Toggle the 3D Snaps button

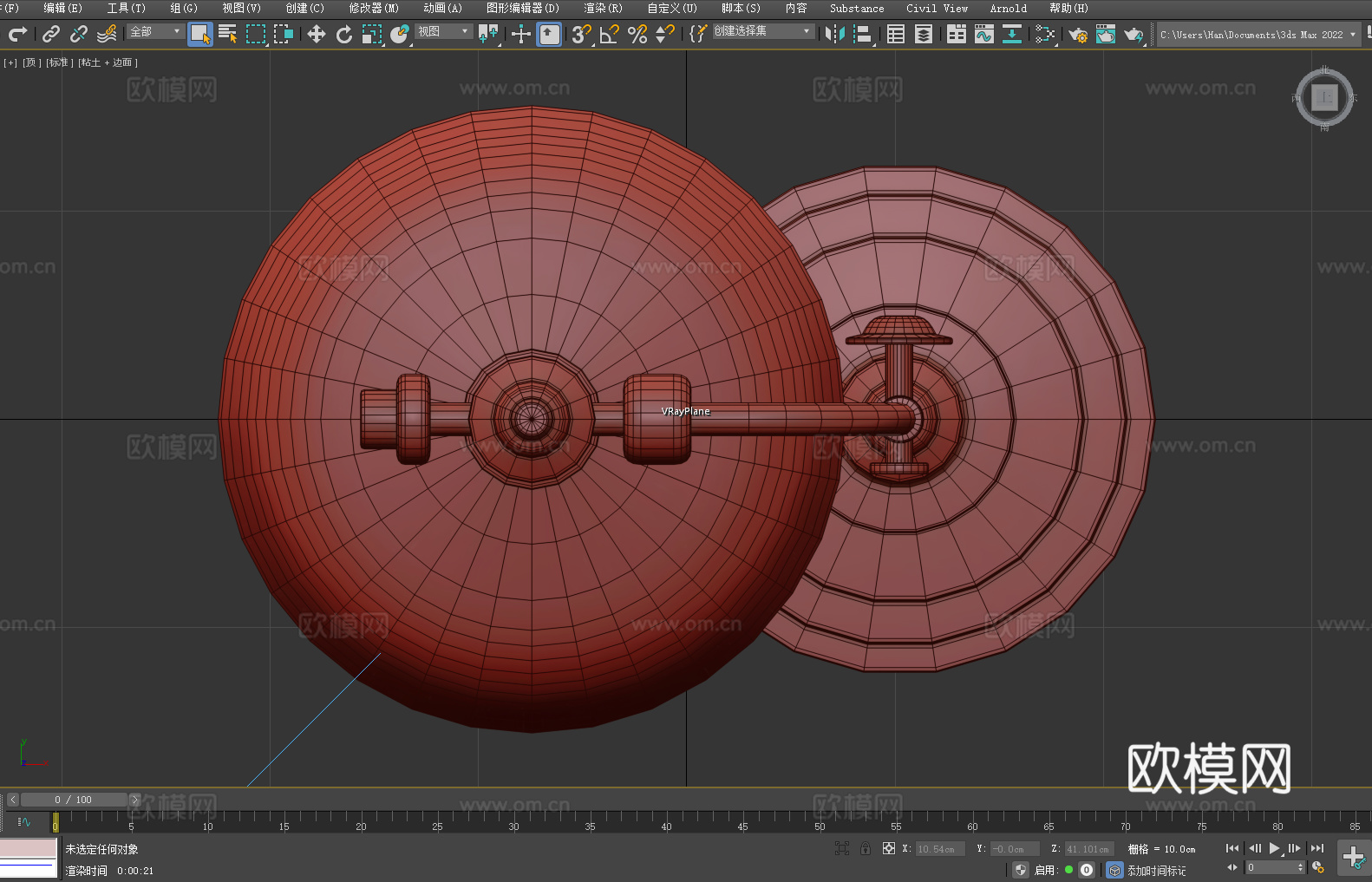pyautogui.click(x=581, y=34)
